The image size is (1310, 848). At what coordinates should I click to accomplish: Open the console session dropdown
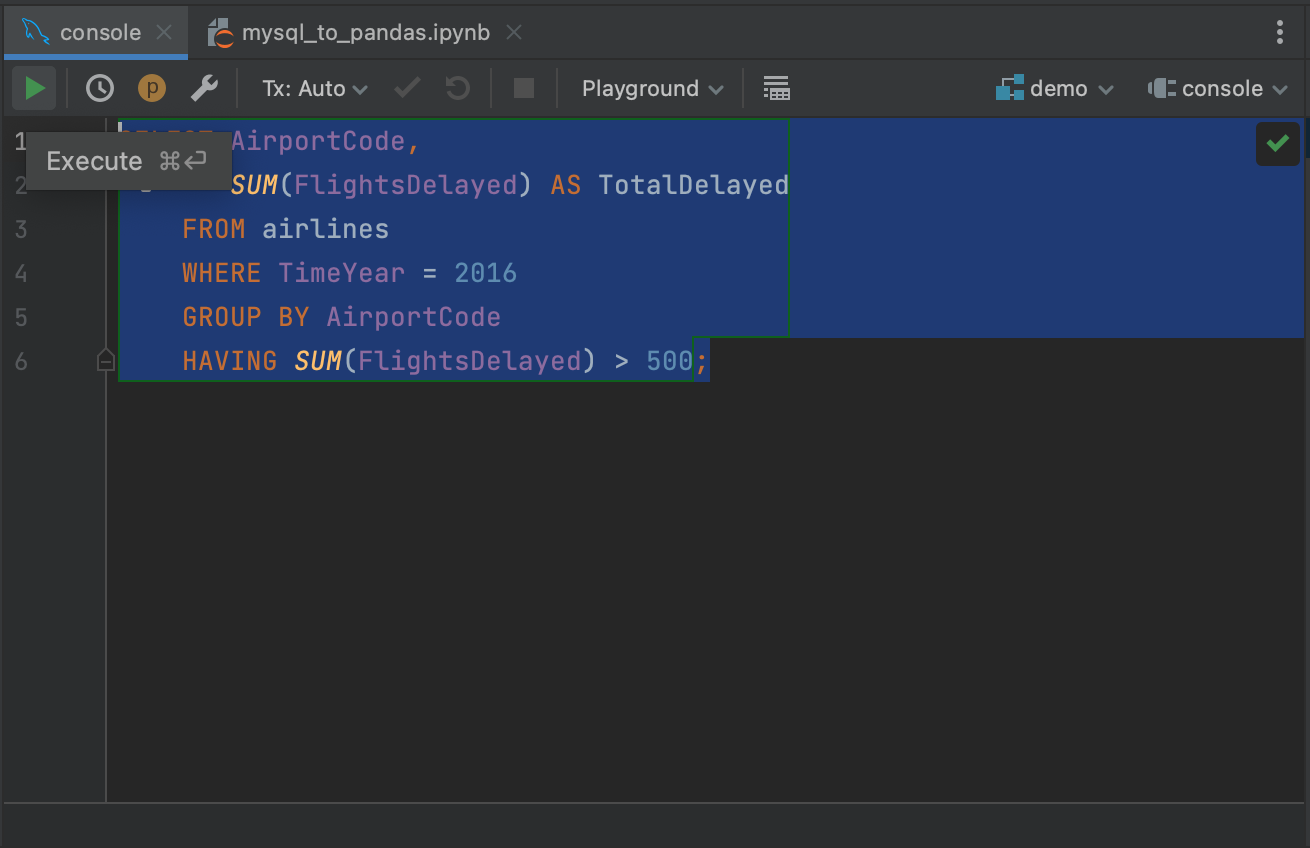1218,88
